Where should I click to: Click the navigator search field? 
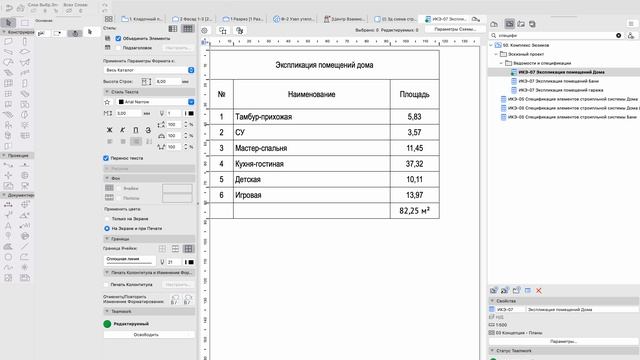point(556,36)
